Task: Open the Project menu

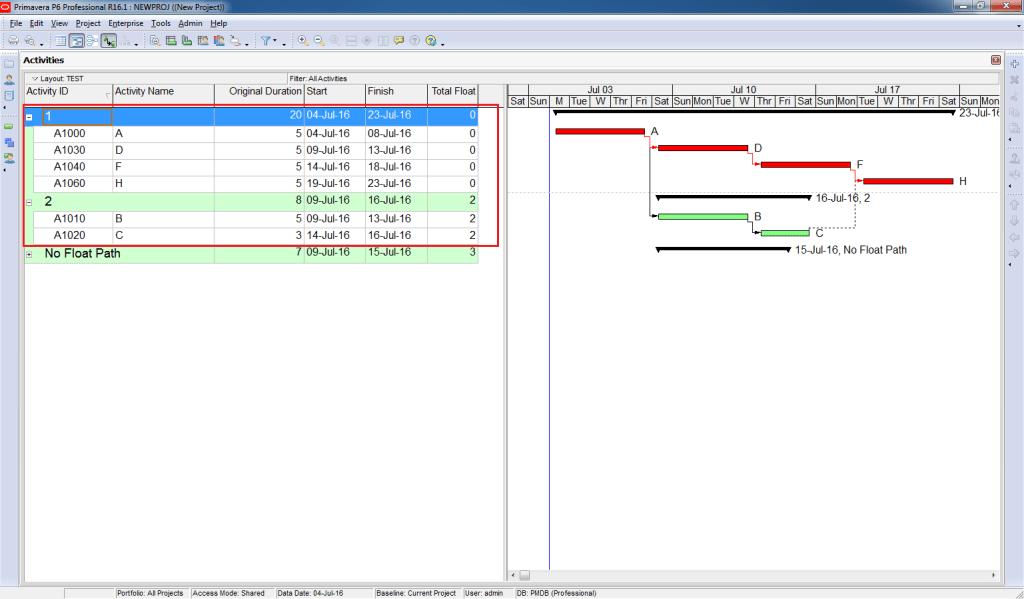Action: pyautogui.click(x=88, y=22)
